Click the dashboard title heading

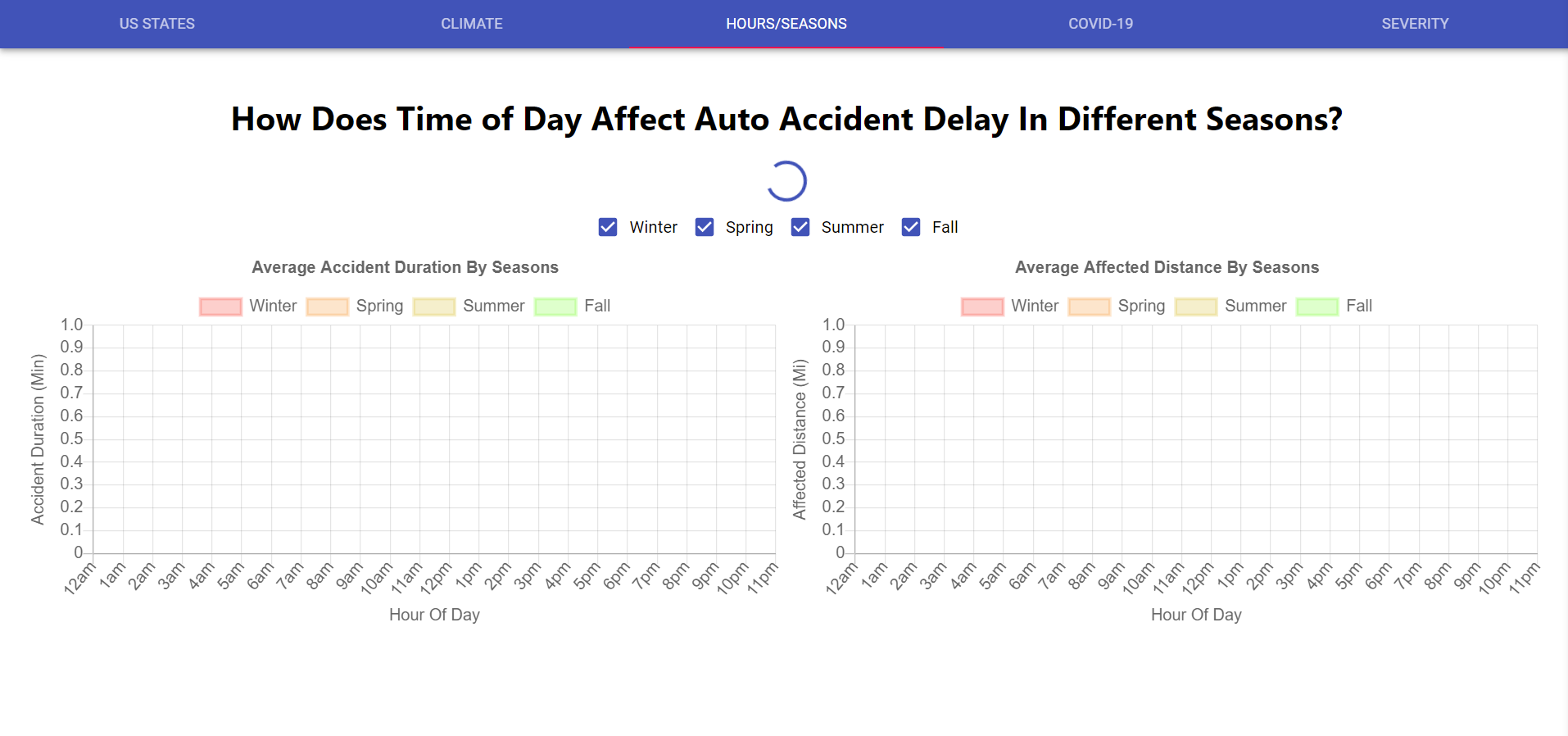786,119
